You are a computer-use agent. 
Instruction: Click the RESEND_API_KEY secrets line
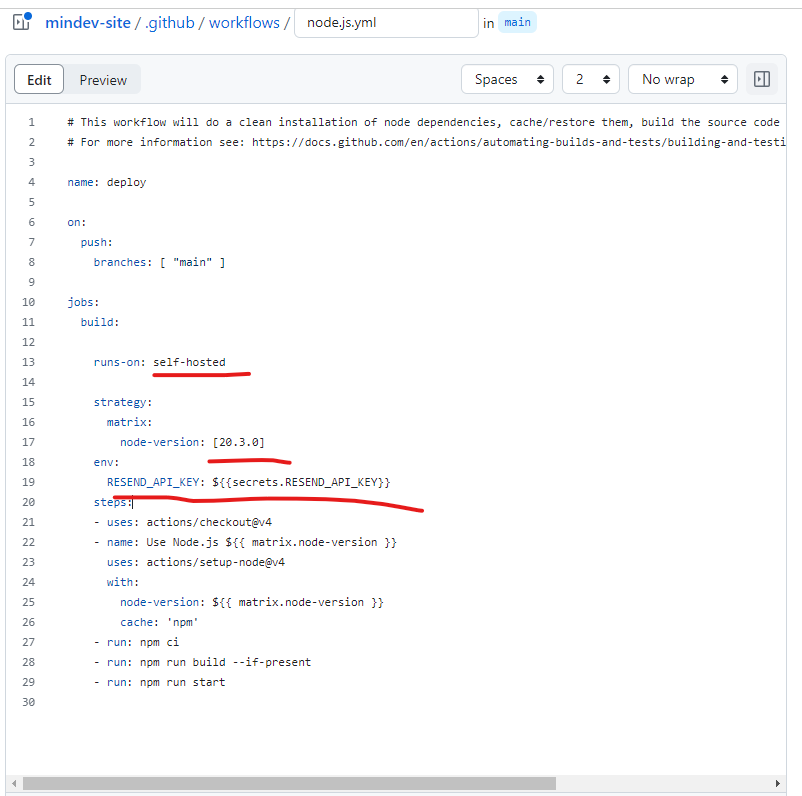pyautogui.click(x=248, y=482)
